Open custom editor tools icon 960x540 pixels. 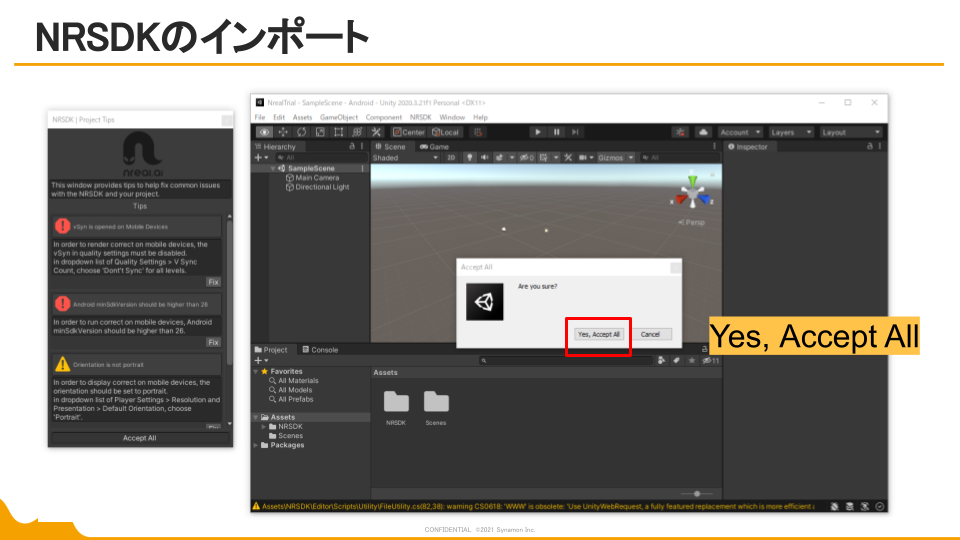point(376,132)
